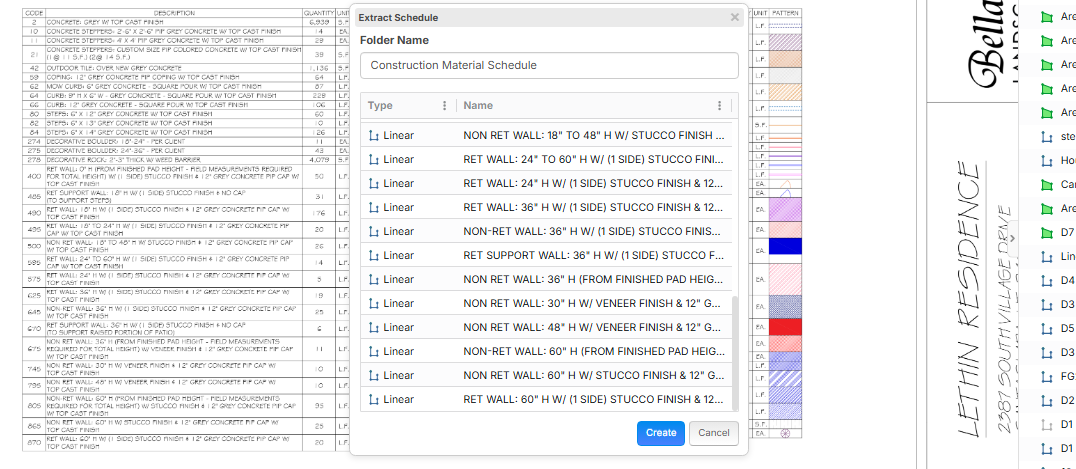Click the linear icon beside FG item
The height and width of the screenshot is (469, 1076).
point(1048,377)
